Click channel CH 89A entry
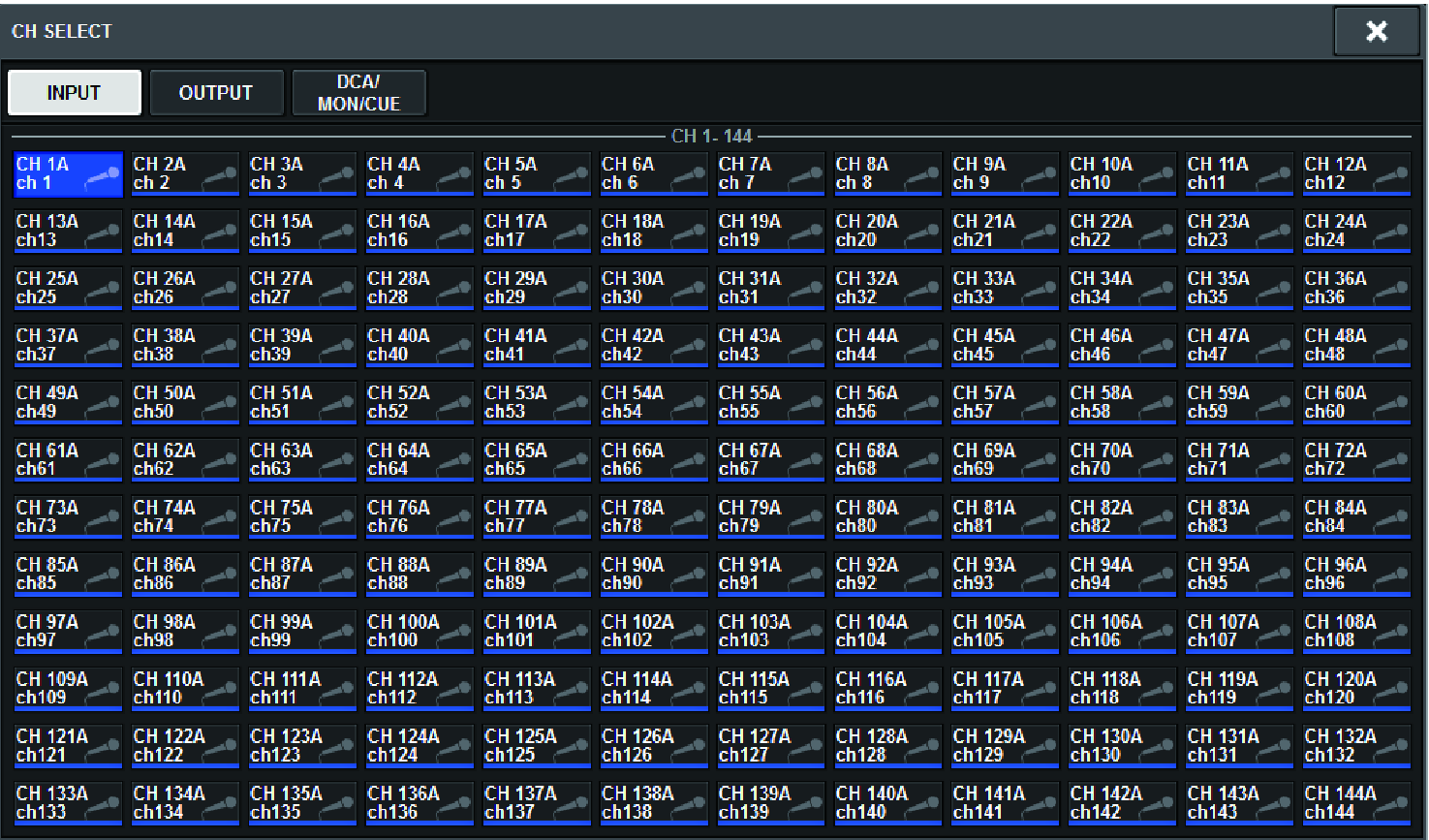 click(536, 574)
